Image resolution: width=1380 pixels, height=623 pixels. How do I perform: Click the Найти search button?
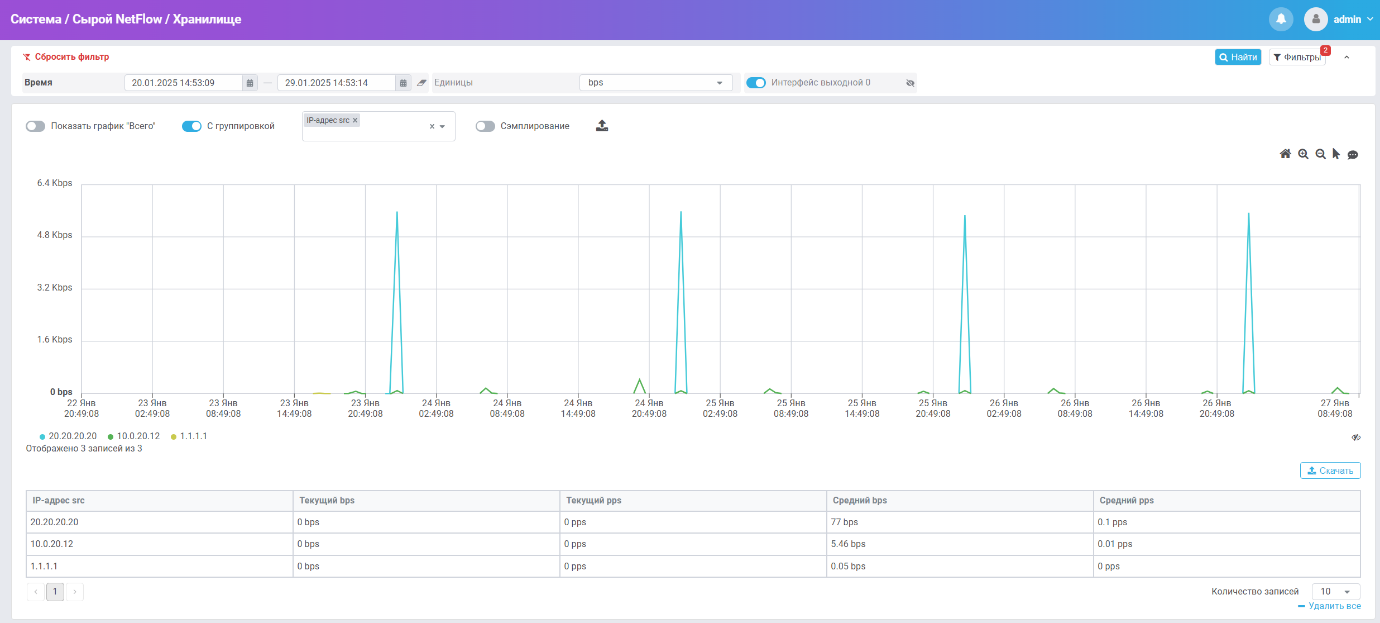pos(1238,57)
